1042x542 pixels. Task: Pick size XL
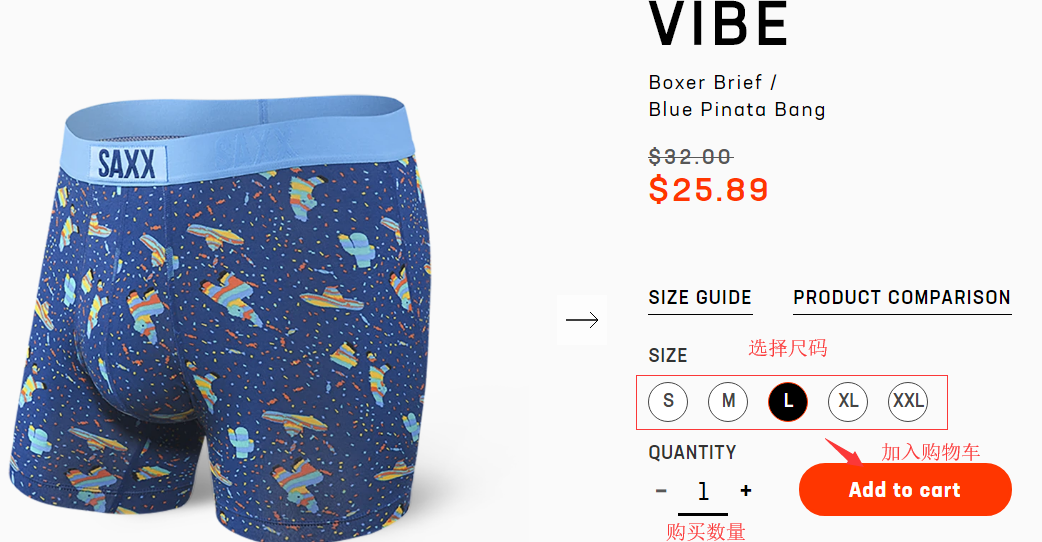[848, 401]
